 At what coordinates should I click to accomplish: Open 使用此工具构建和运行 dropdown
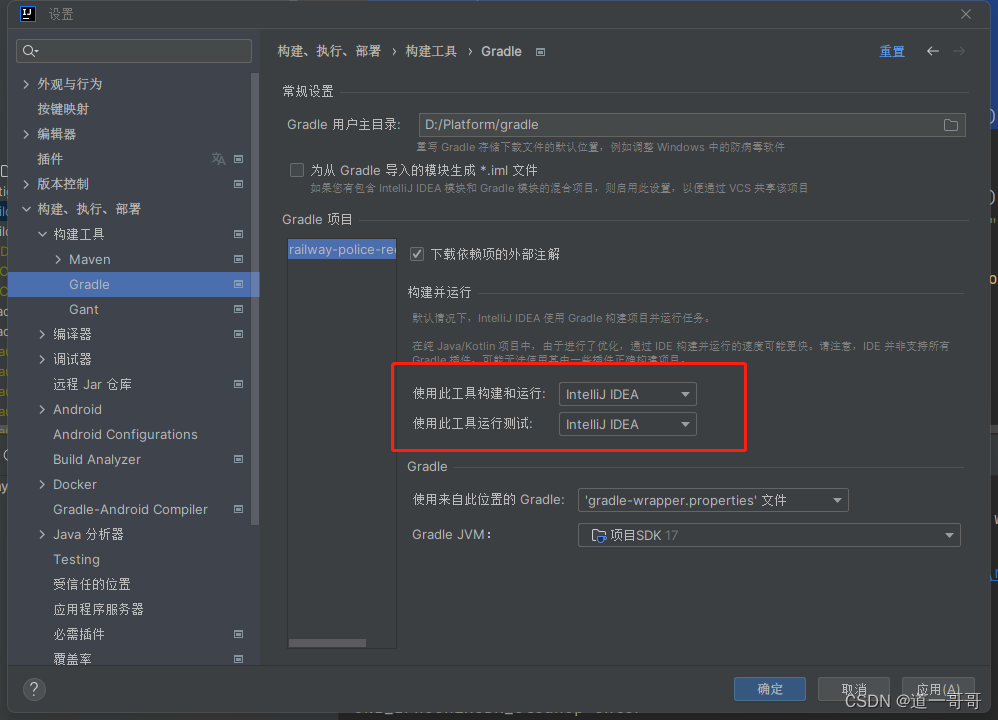click(628, 394)
